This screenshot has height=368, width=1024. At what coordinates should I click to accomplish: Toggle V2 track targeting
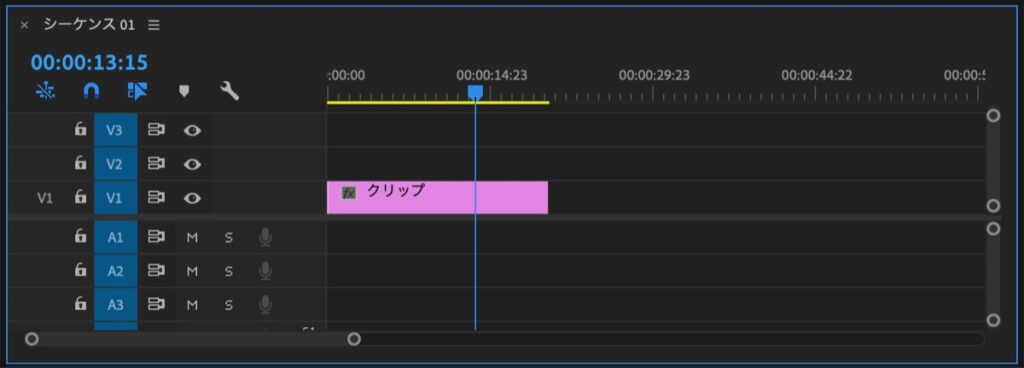(x=115, y=164)
